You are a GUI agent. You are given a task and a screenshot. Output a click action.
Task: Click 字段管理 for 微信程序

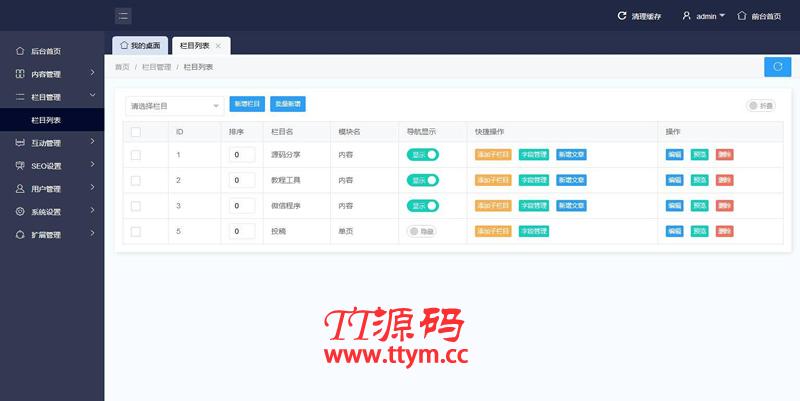[534, 206]
